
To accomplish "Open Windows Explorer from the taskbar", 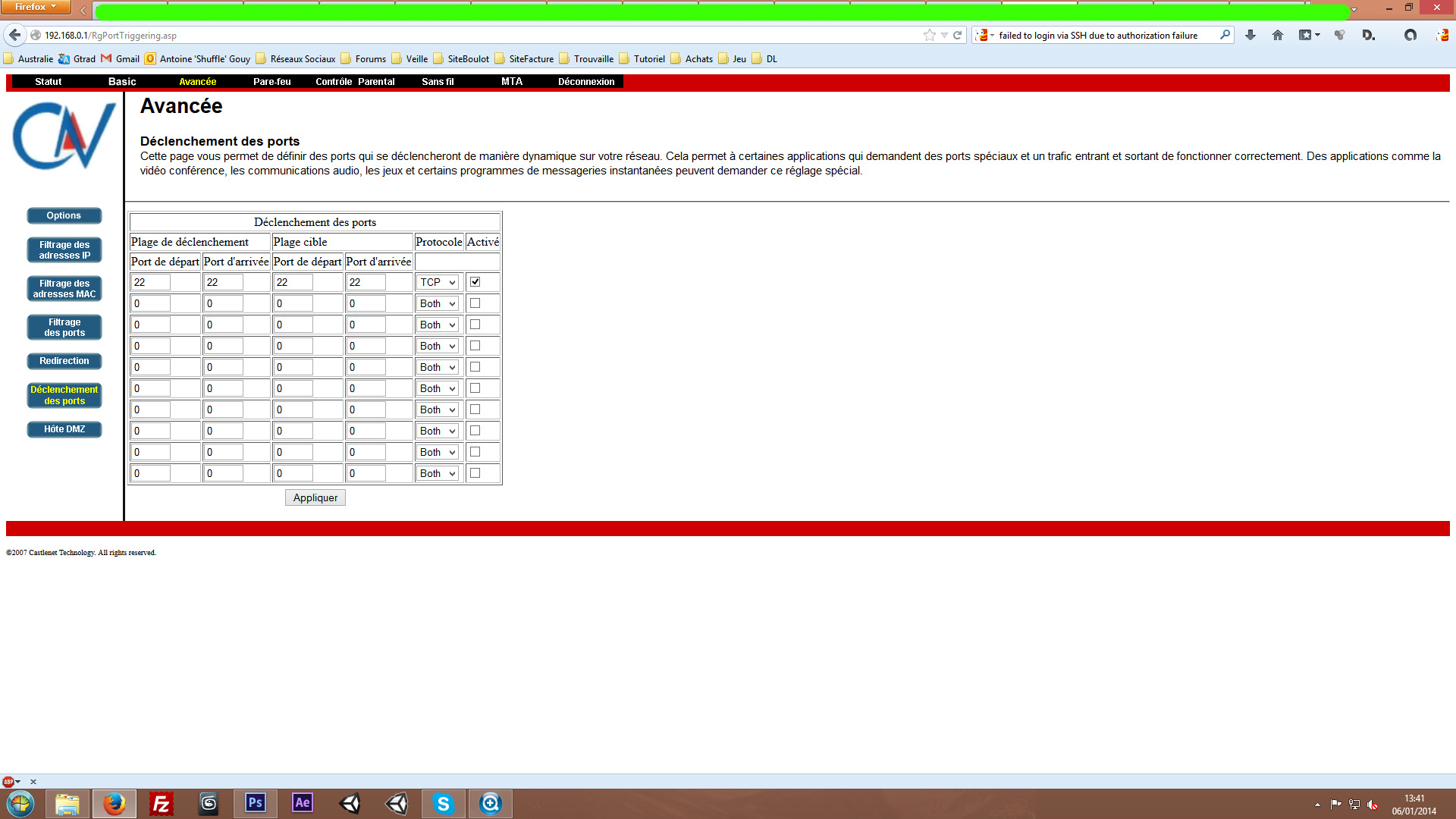I will 67,804.
